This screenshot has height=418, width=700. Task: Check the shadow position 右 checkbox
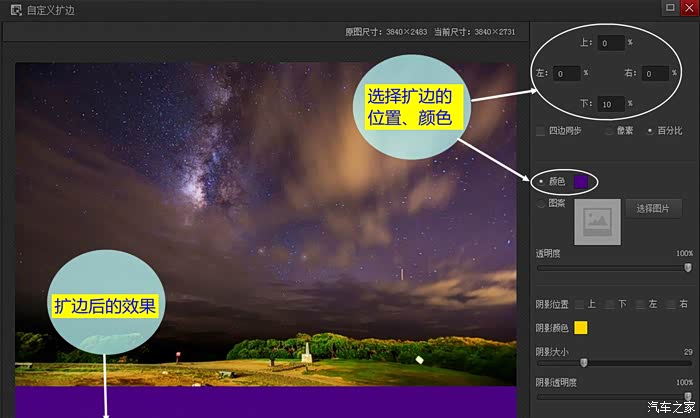(x=673, y=304)
